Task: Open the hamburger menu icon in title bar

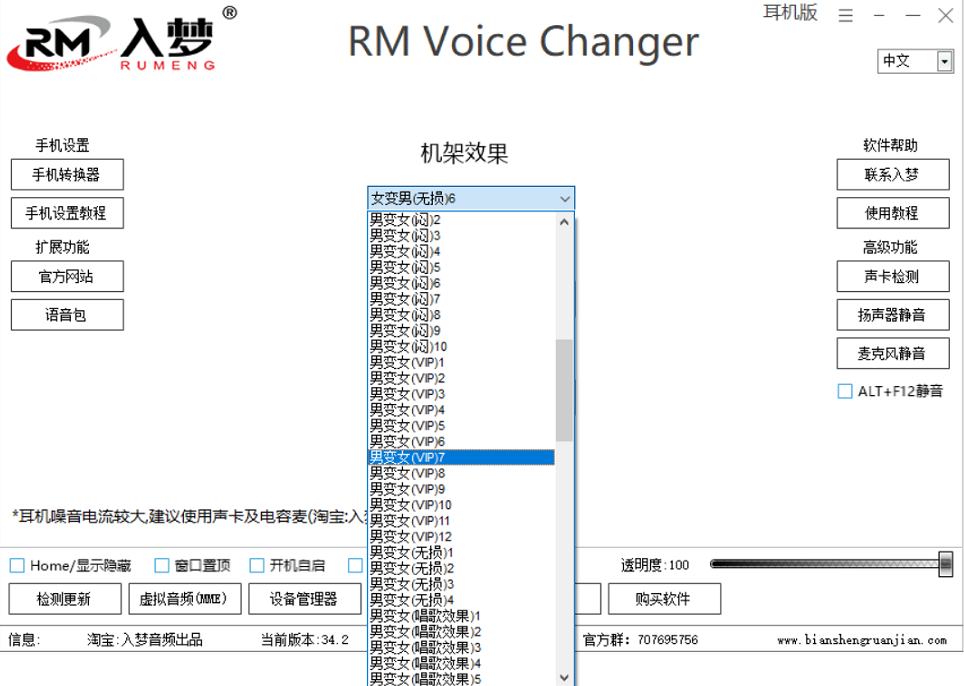Action: [845, 15]
